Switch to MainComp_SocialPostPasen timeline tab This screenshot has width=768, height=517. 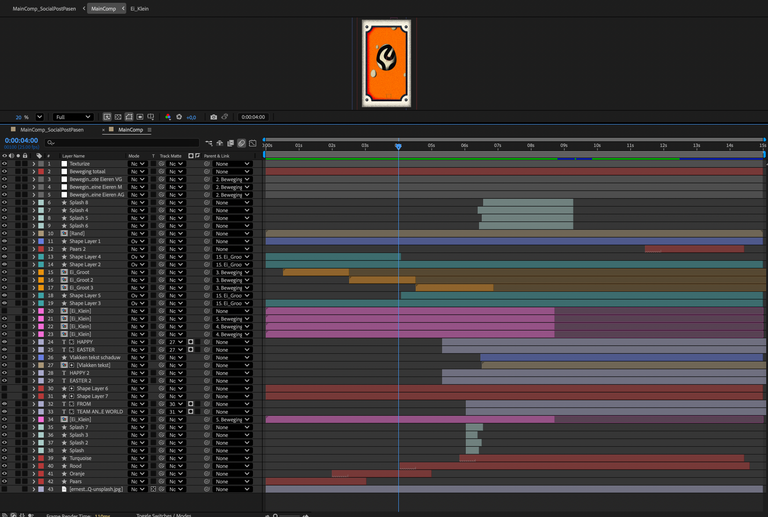[51, 130]
